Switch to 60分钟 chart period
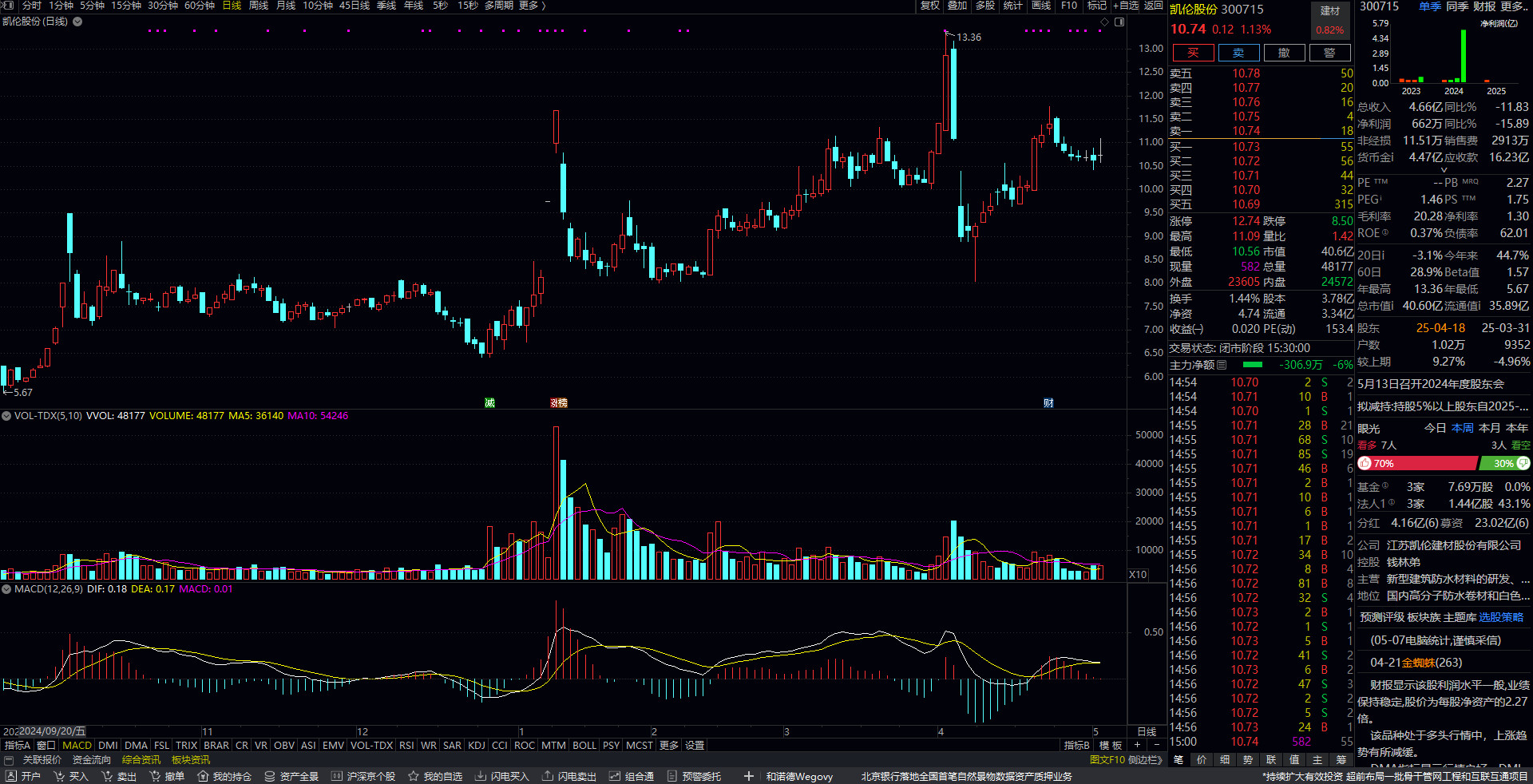The width and height of the screenshot is (1533, 784). click(200, 6)
